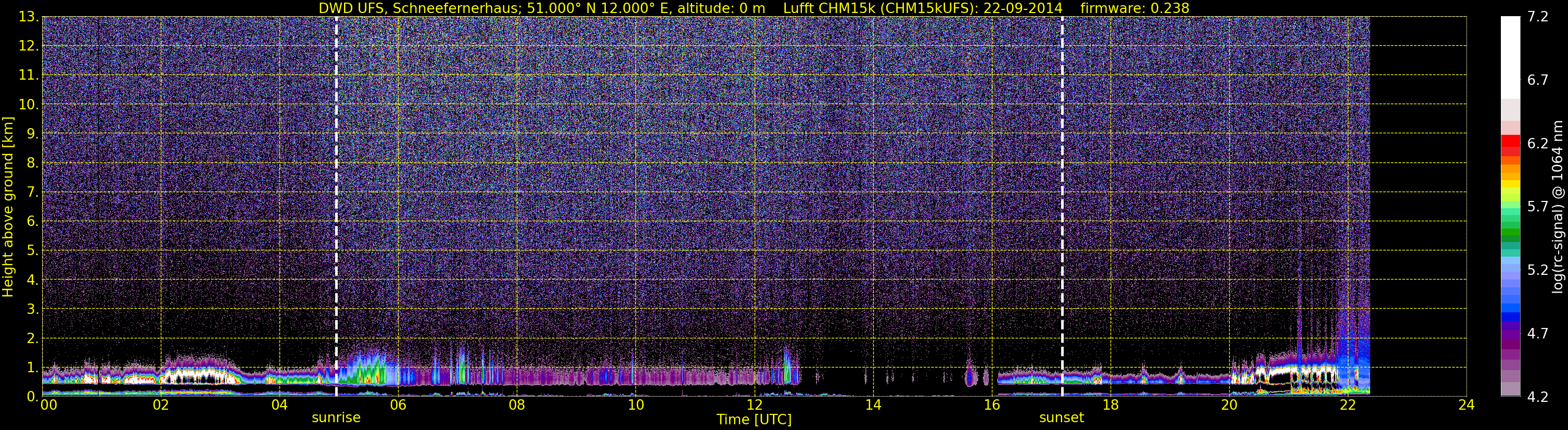Click the 6.2 colorbar label
This screenshot has height=430, width=1568.
[x=1538, y=144]
